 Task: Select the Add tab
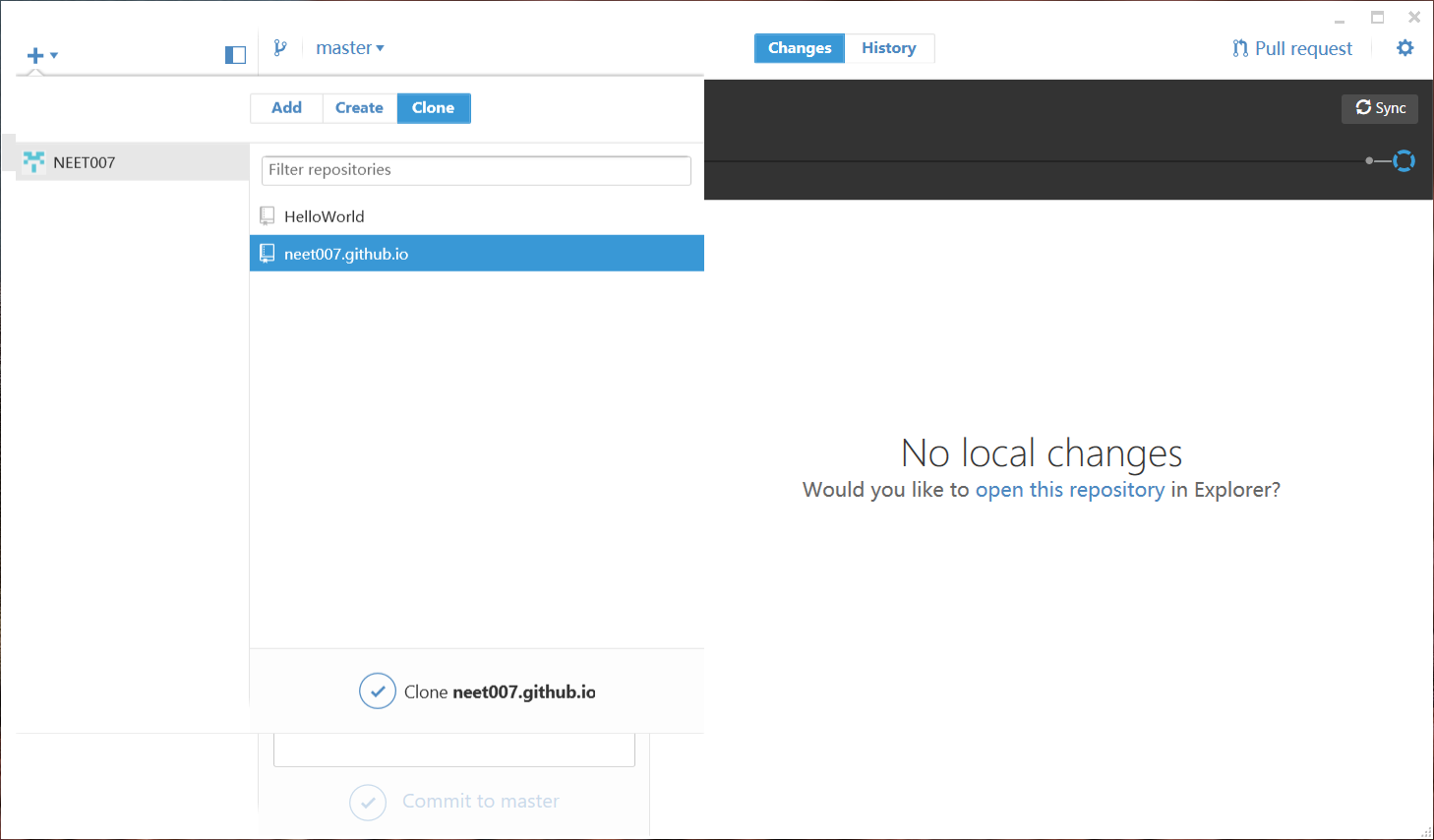point(286,108)
